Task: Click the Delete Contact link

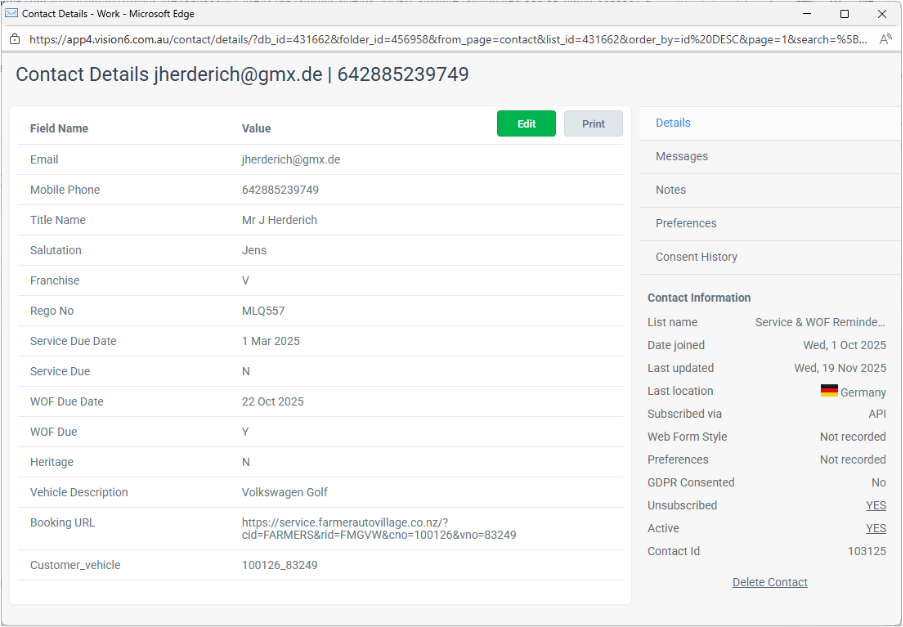Action: pyautogui.click(x=769, y=582)
